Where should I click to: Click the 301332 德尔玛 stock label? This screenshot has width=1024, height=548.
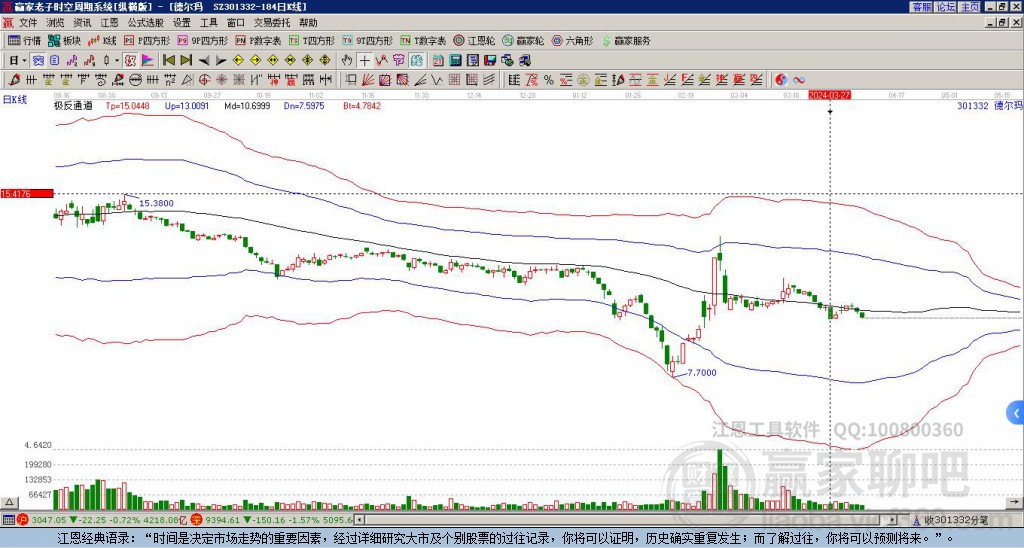click(x=988, y=105)
